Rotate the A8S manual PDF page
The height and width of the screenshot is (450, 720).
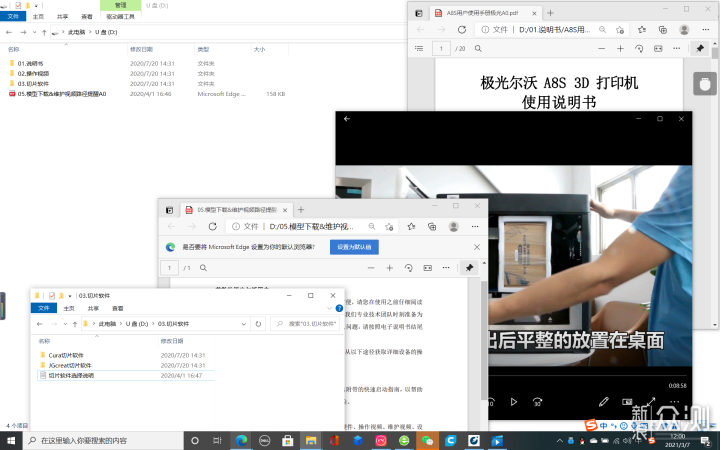point(639,48)
